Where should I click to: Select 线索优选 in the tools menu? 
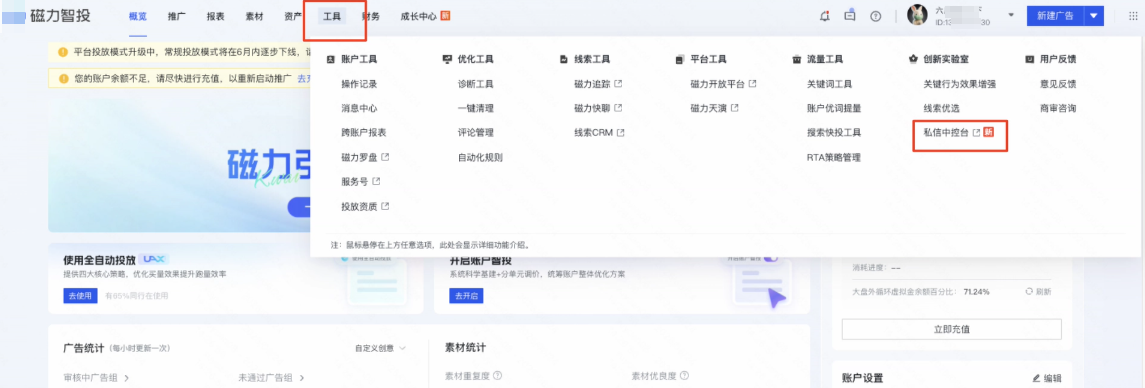[941, 108]
